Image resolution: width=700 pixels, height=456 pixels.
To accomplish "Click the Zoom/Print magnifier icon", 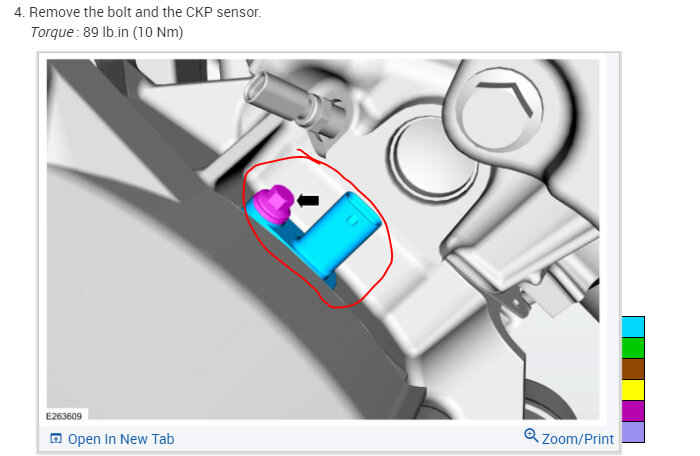I will 531,435.
